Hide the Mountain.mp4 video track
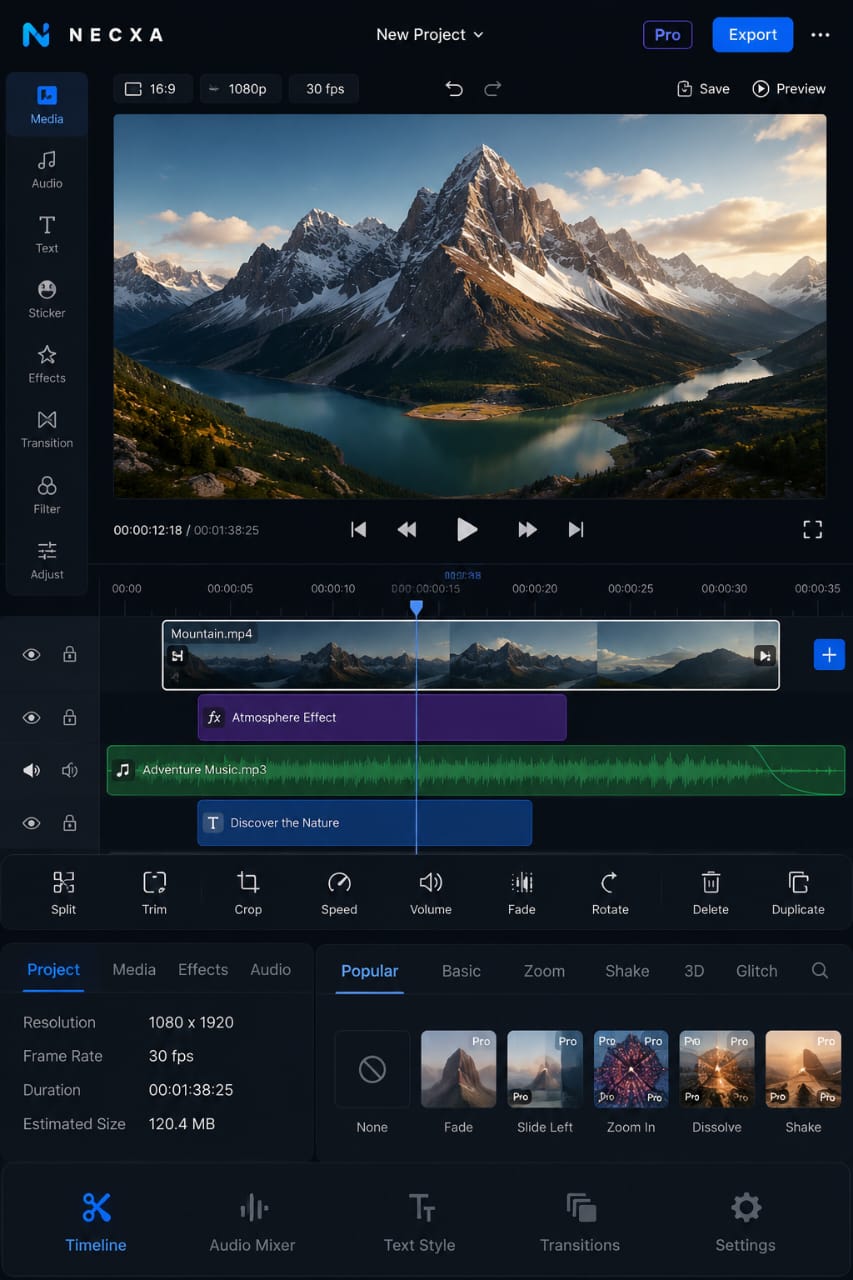The height and width of the screenshot is (1280, 853). tap(32, 655)
